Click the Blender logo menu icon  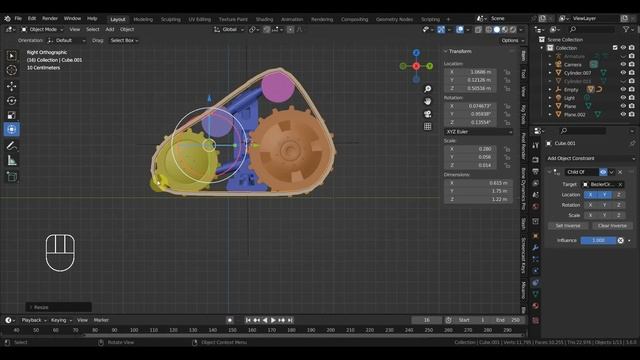coord(7,18)
